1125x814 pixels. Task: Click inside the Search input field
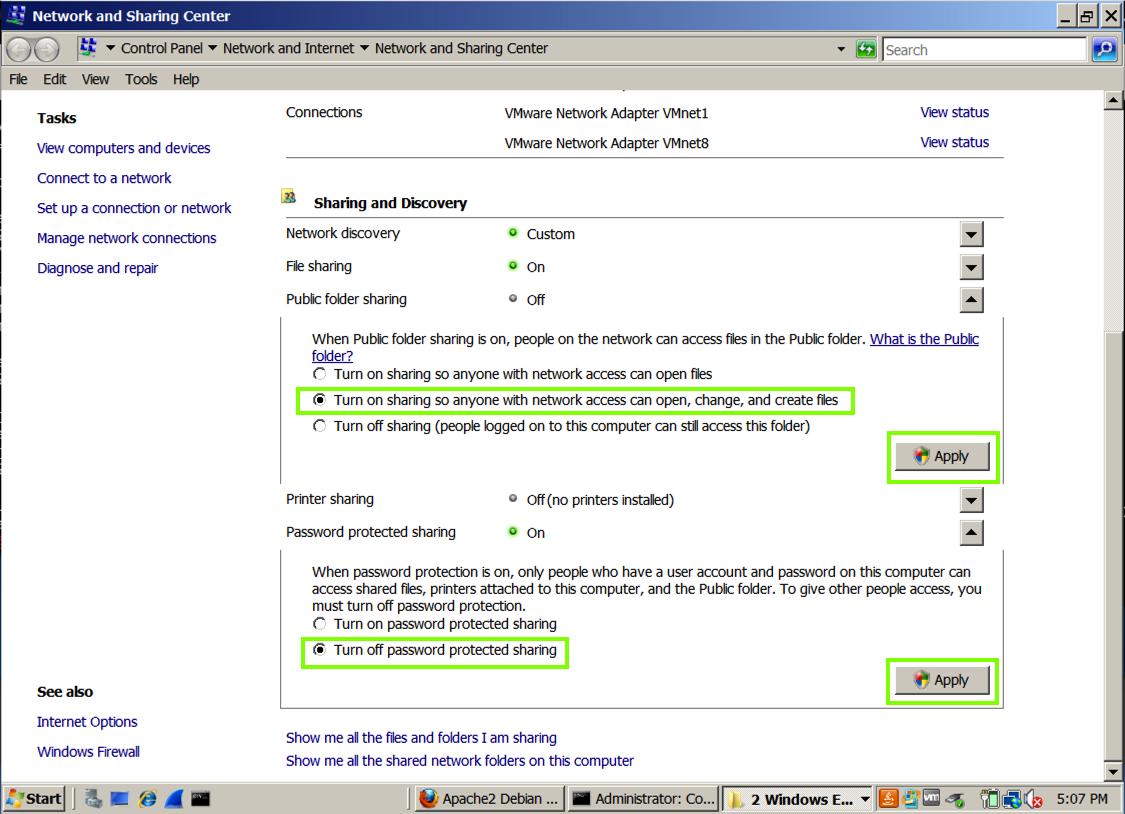[x=984, y=49]
